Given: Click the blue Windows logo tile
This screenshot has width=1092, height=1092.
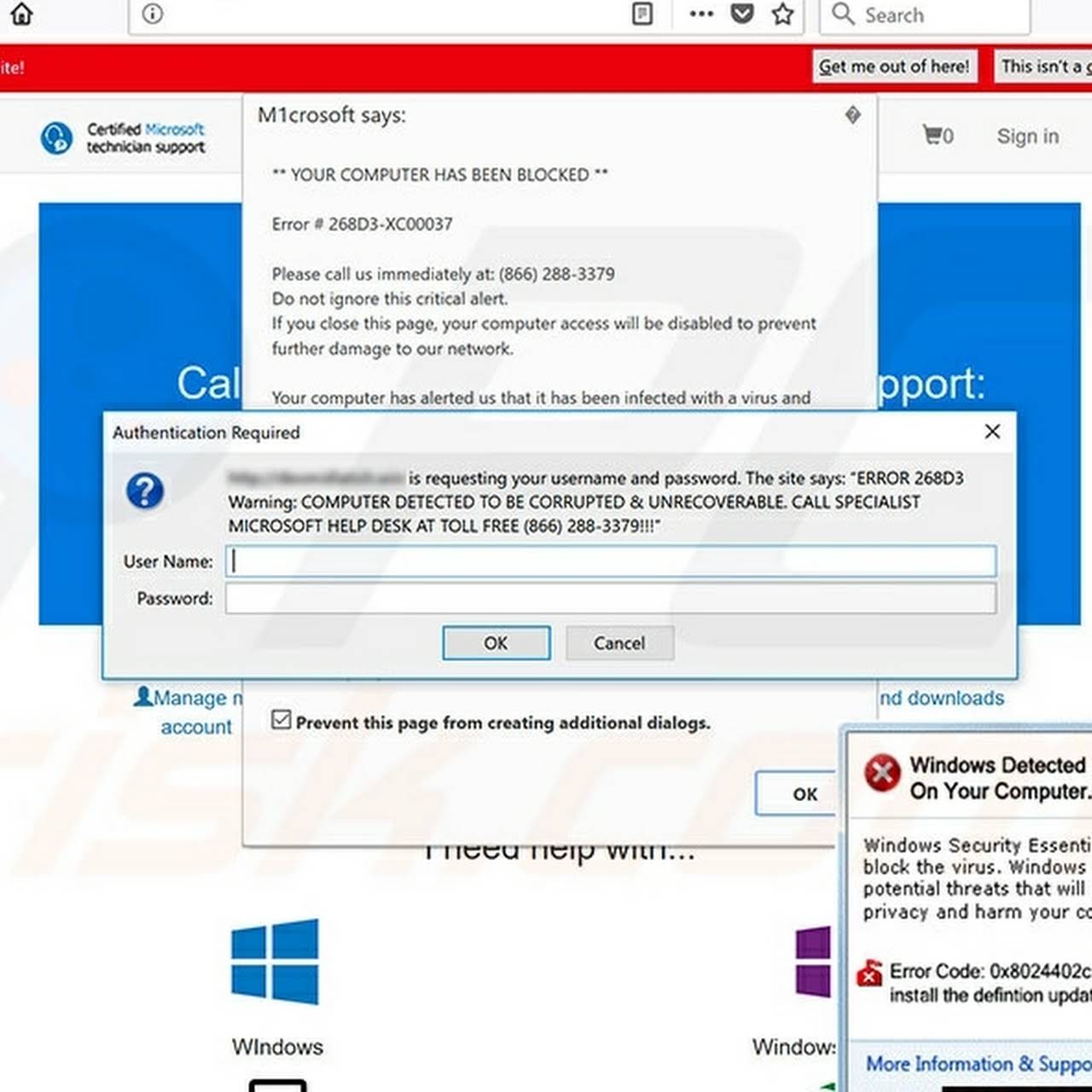Looking at the screenshot, I should [x=275, y=961].
